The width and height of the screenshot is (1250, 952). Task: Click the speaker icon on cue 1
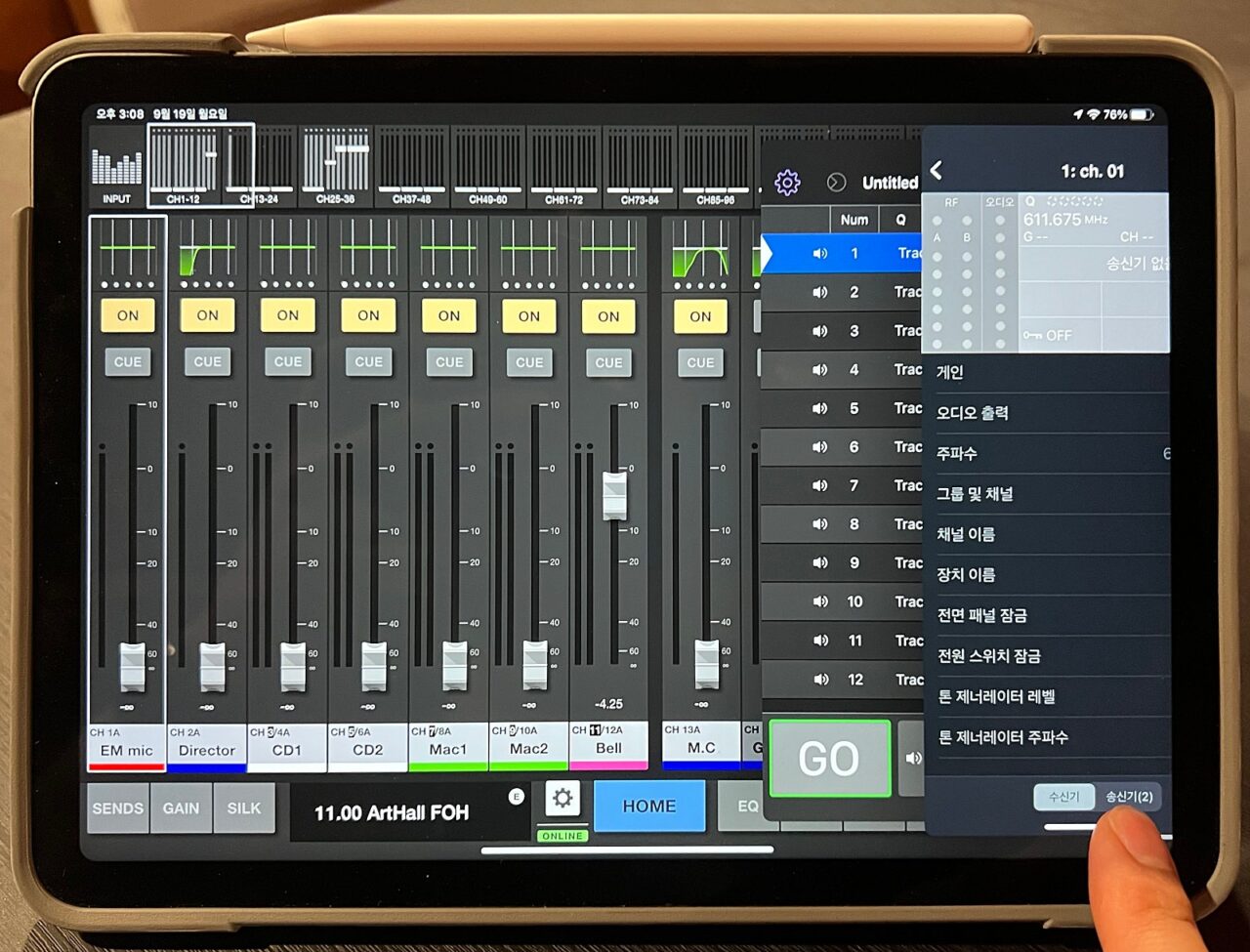[x=820, y=254]
